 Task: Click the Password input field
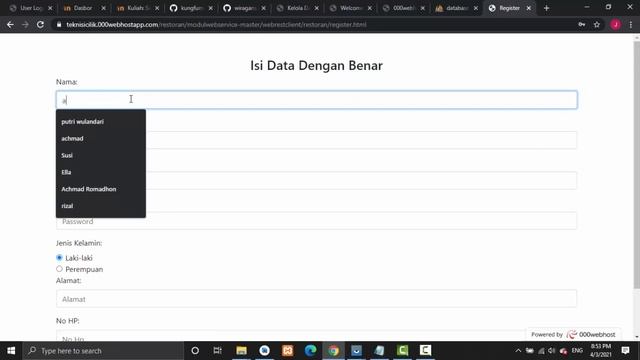317,221
